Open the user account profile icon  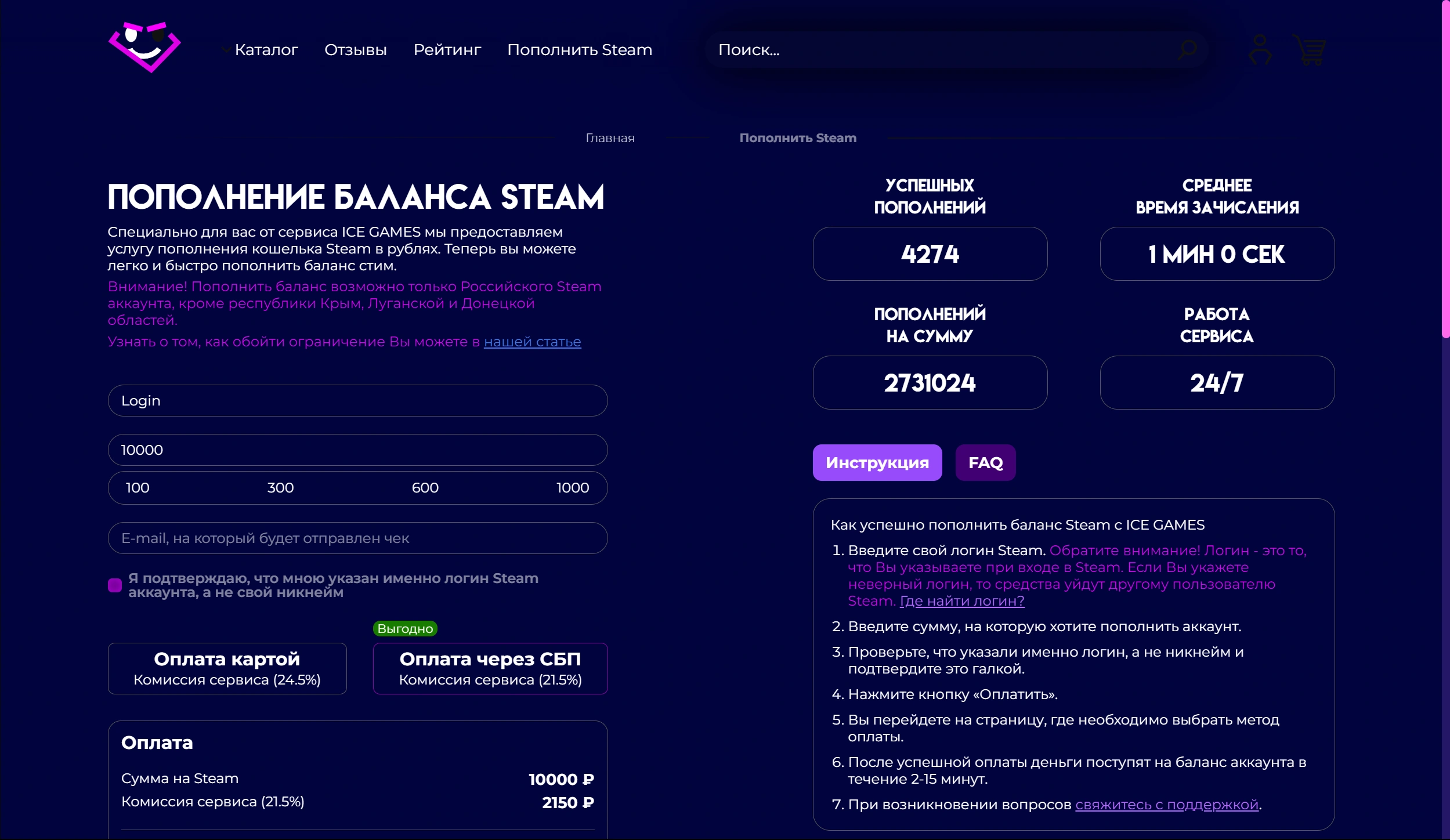[x=1260, y=50]
